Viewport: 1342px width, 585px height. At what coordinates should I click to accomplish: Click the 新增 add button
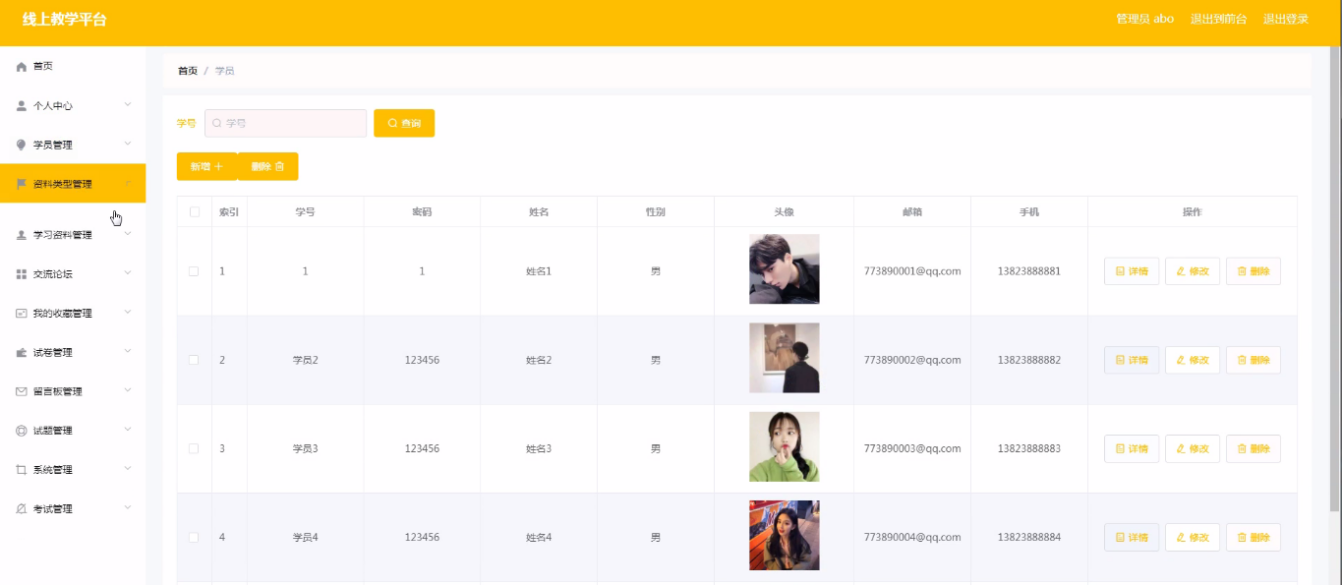click(x=206, y=167)
